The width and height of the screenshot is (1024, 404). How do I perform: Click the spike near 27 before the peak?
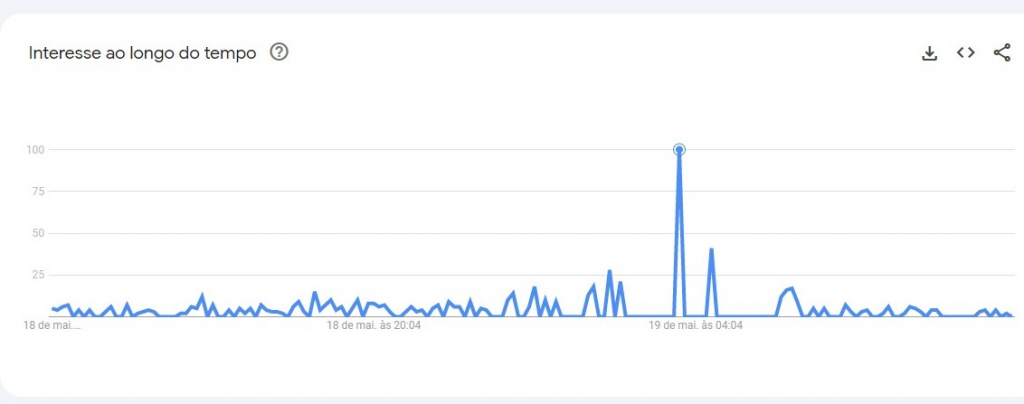tap(609, 271)
